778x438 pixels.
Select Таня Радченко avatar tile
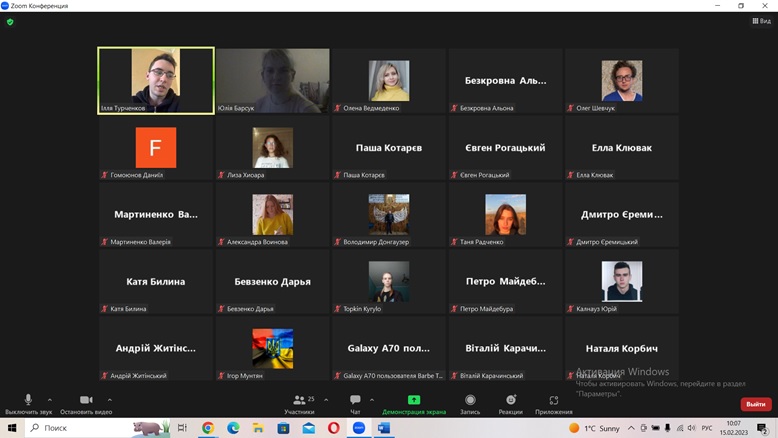click(x=505, y=215)
